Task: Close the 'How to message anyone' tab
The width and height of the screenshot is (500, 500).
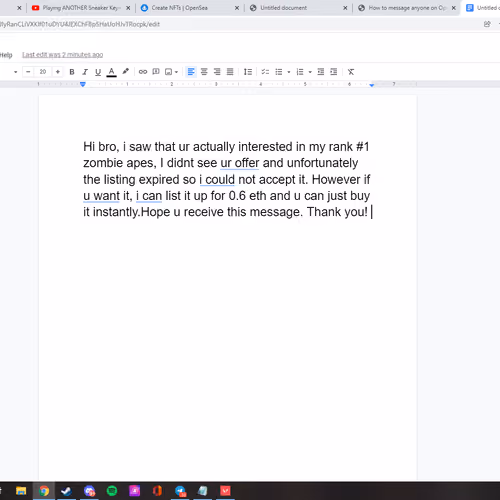Action: point(454,8)
